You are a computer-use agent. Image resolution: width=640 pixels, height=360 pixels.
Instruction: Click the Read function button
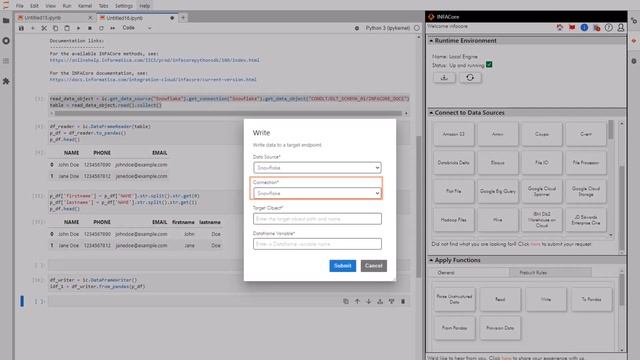500,300
